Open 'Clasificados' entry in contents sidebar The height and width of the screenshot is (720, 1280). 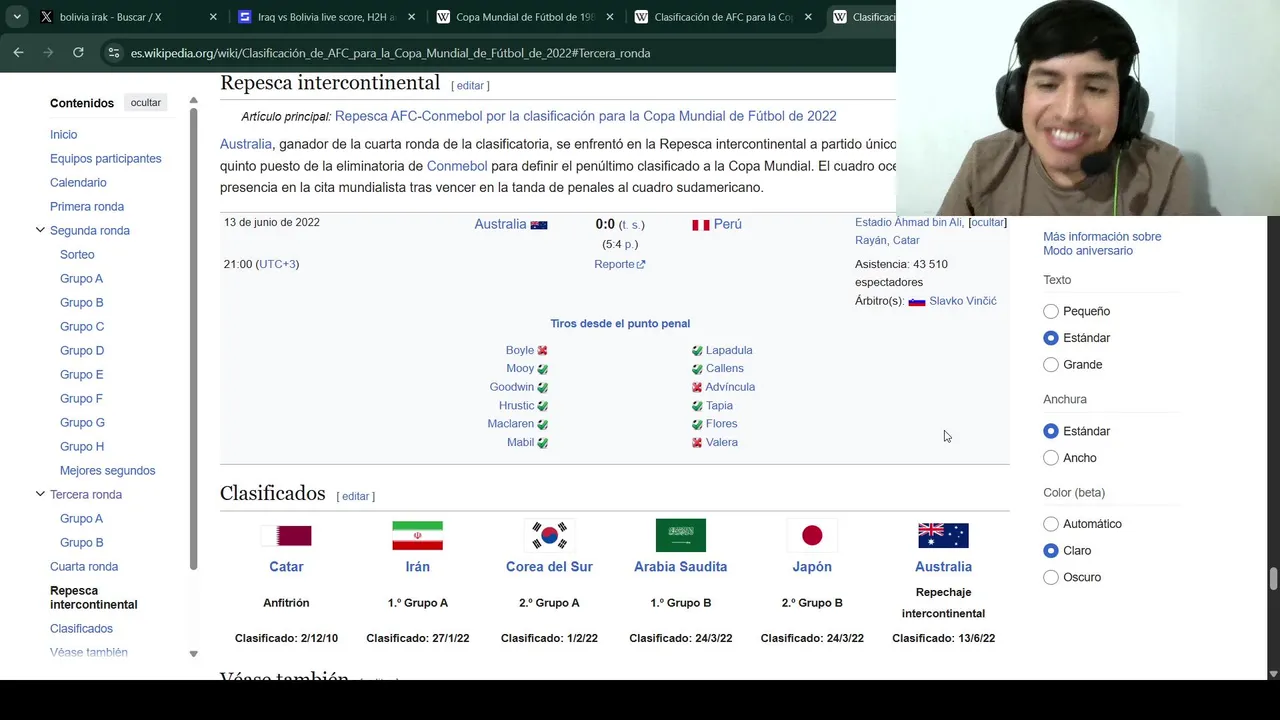click(81, 628)
